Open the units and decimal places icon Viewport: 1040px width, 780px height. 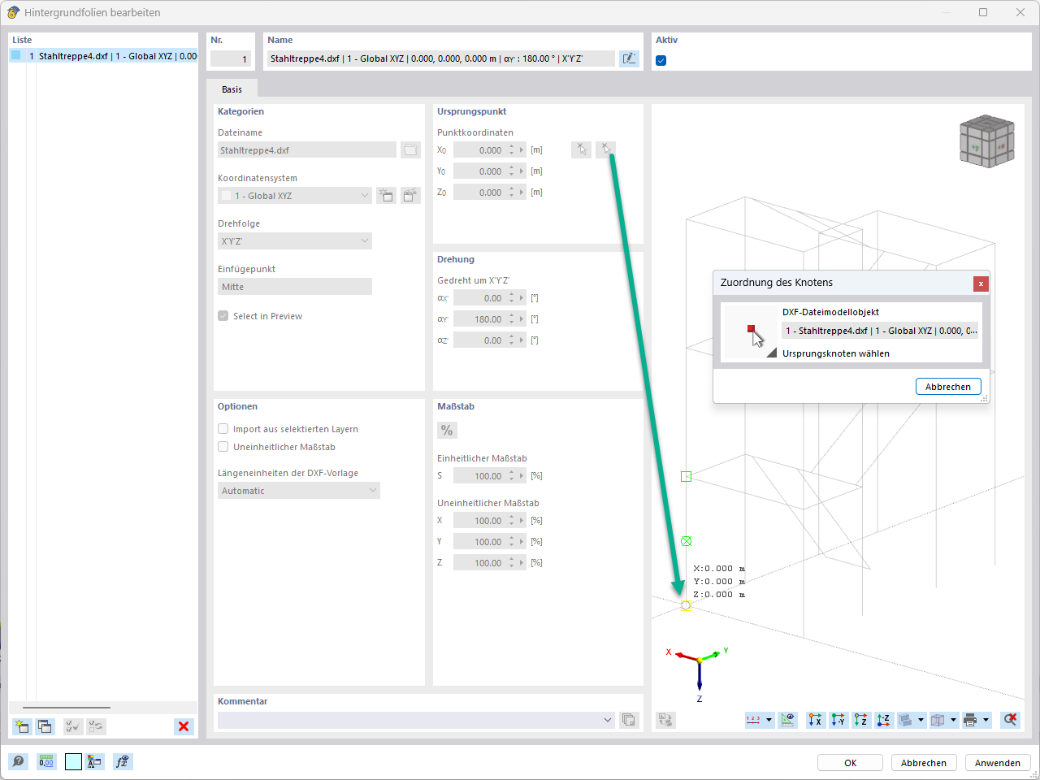(x=46, y=761)
